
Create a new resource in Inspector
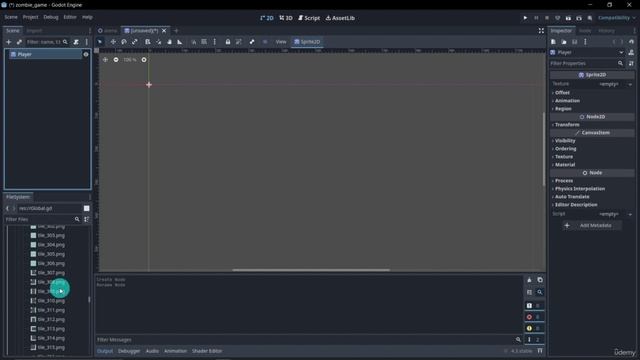click(553, 42)
